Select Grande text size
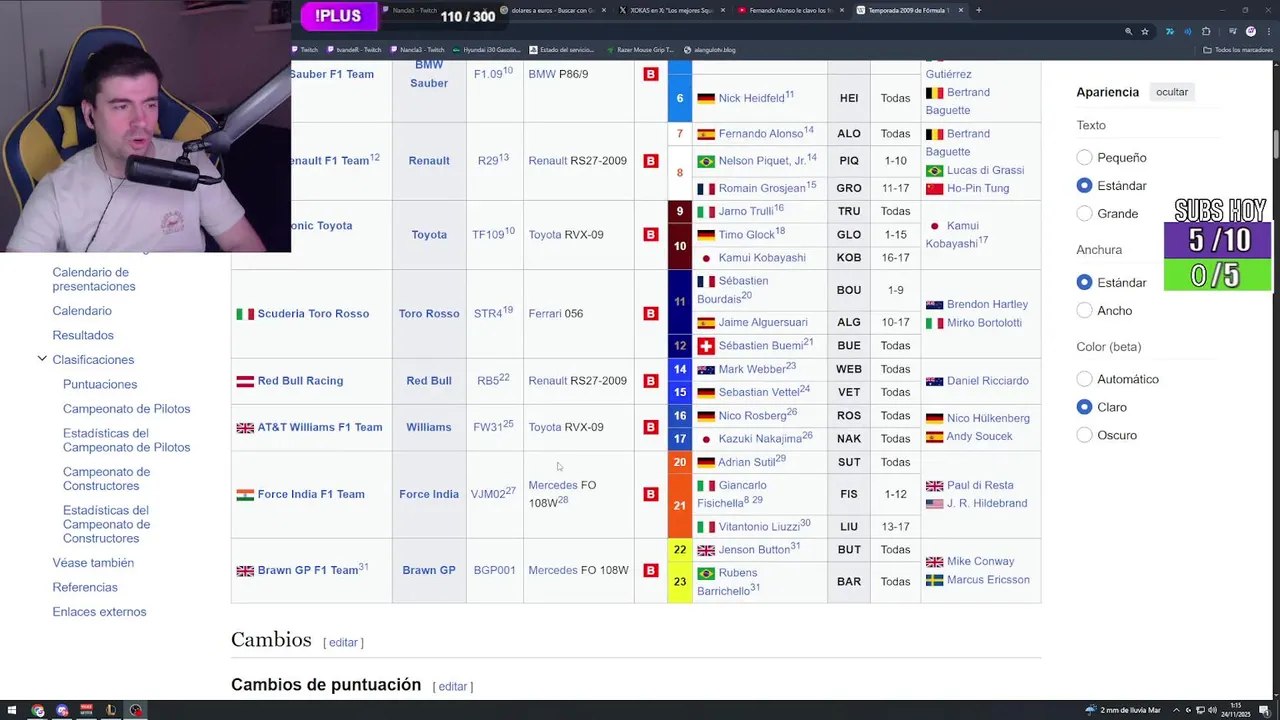This screenshot has height=720, width=1280. pos(1085,214)
